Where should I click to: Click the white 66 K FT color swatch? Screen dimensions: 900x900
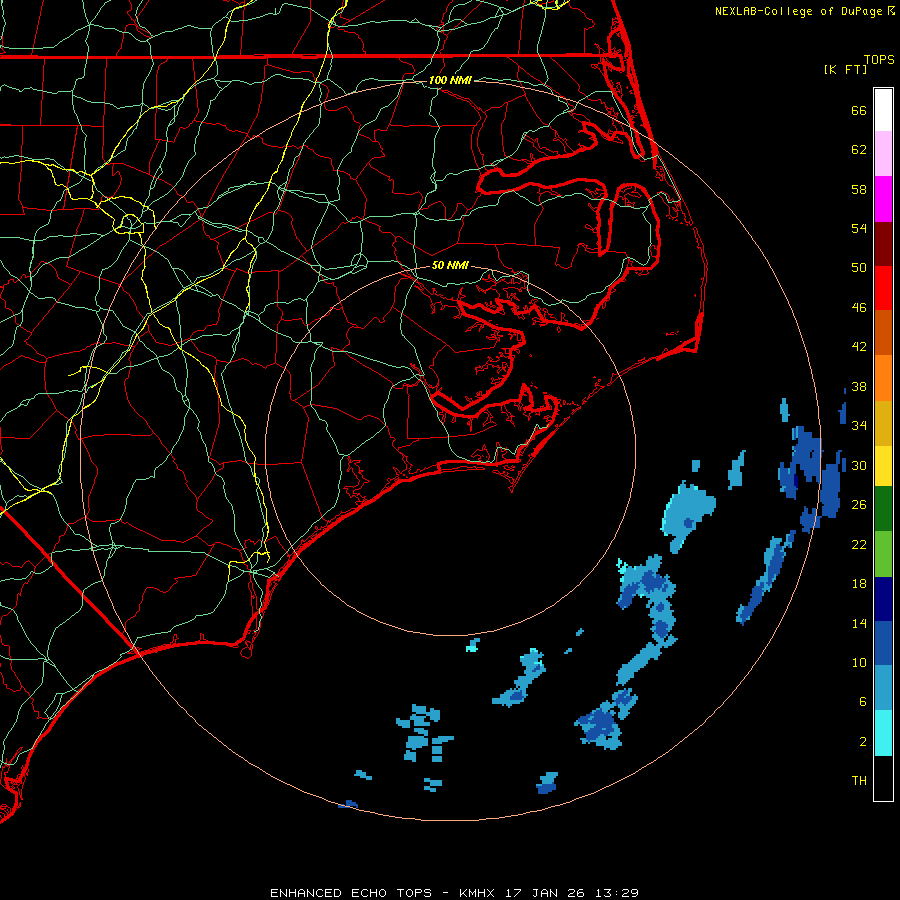click(883, 110)
